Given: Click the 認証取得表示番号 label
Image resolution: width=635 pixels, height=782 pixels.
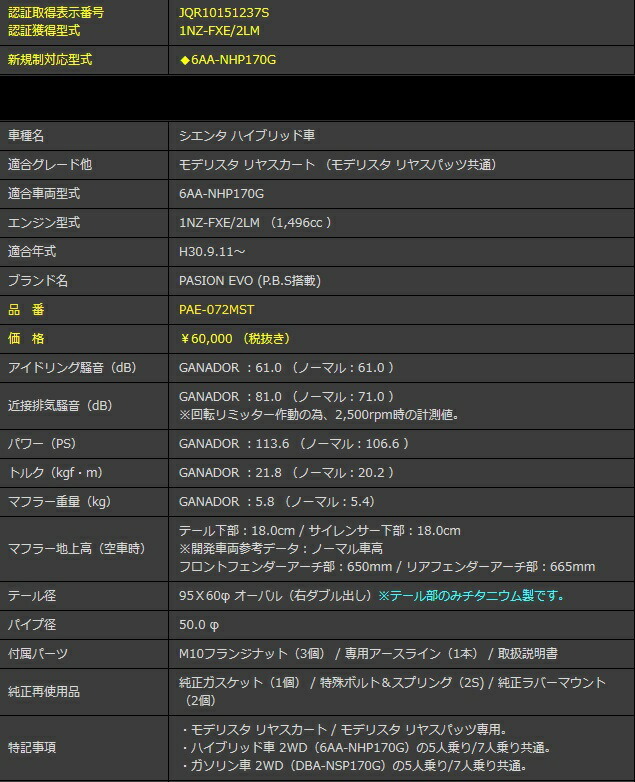Looking at the screenshot, I should point(56,13).
